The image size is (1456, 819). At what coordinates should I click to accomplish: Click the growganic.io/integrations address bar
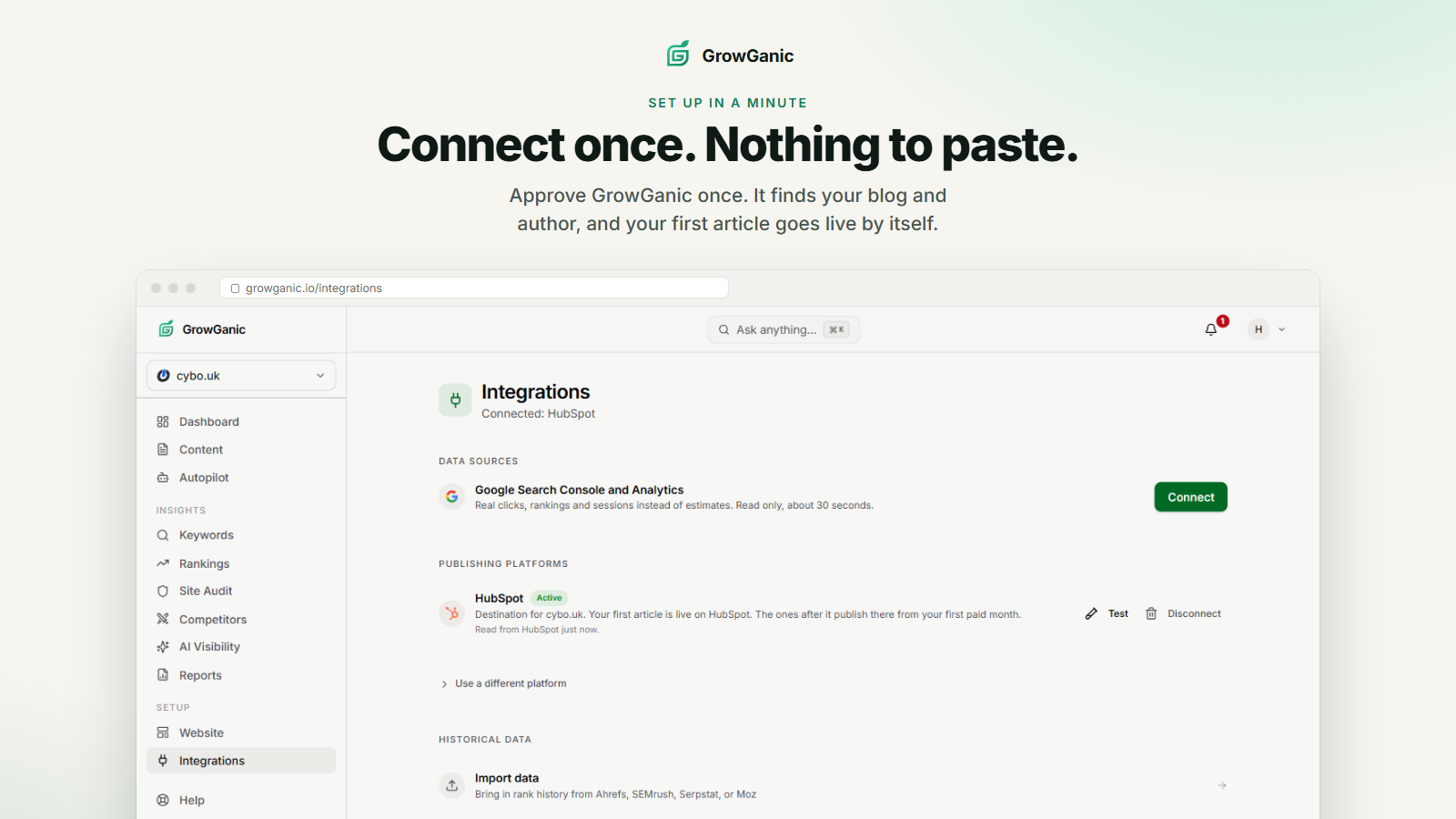click(474, 288)
